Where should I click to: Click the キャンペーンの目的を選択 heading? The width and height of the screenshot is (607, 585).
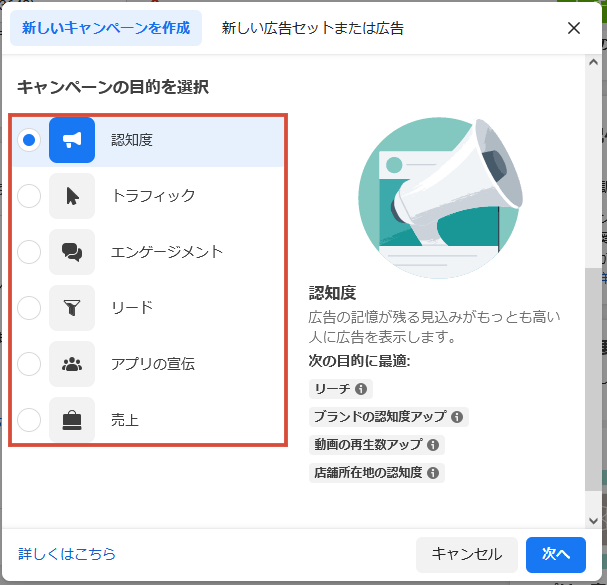(113, 87)
